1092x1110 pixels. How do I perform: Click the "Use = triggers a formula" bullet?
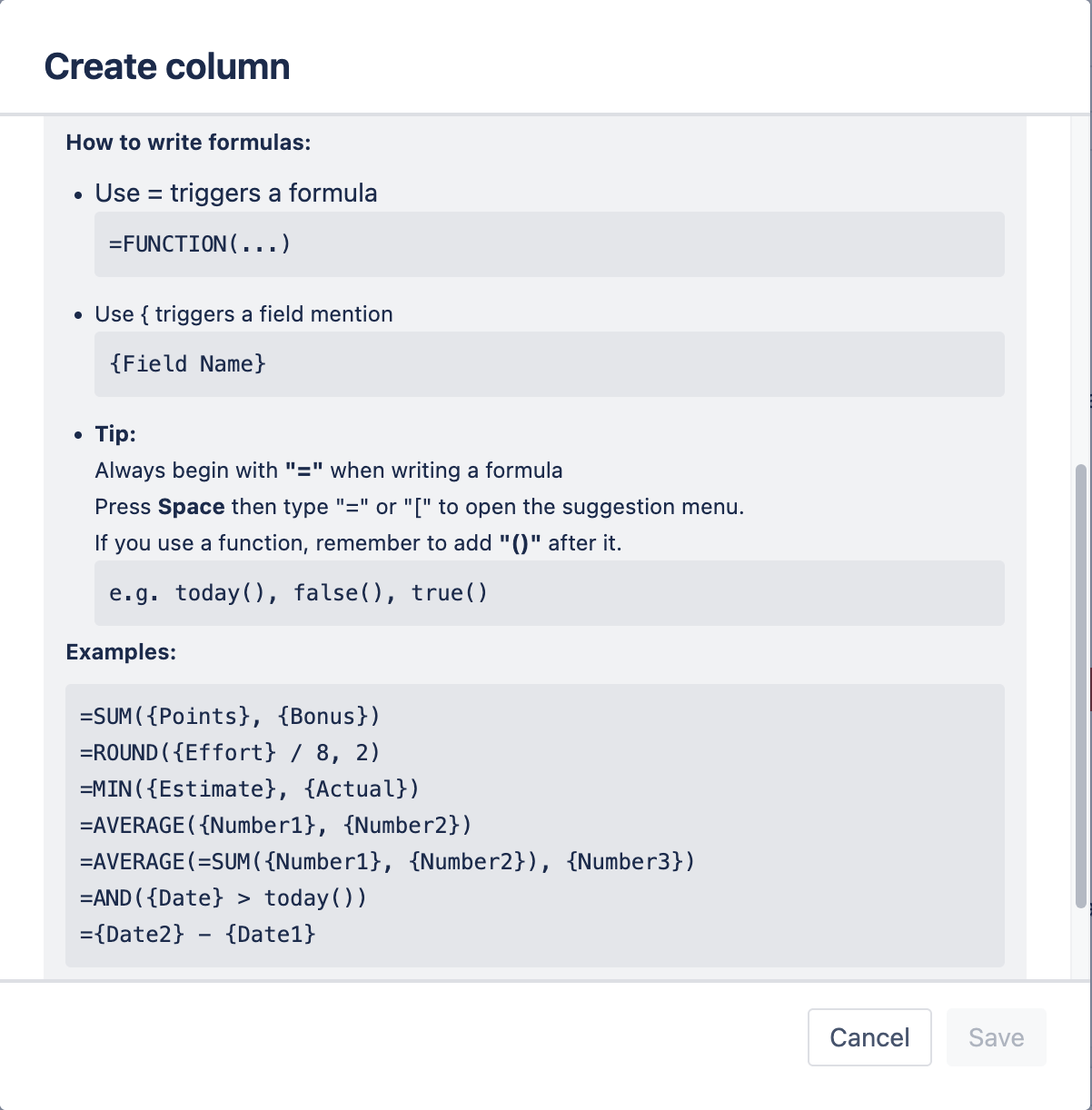pyautogui.click(x=236, y=193)
